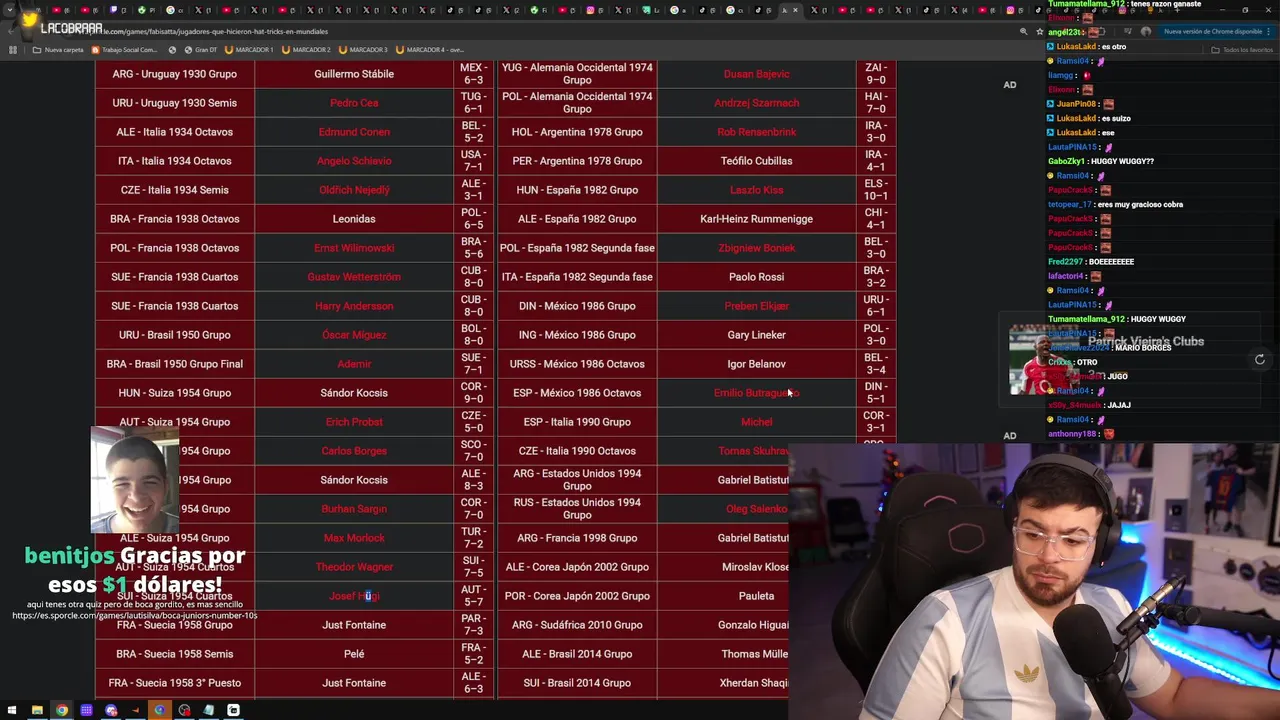Image resolution: width=1280 pixels, height=720 pixels.
Task: Select ARG - Sudáfrica 2010 Grupo cell
Action: pyautogui.click(x=577, y=625)
